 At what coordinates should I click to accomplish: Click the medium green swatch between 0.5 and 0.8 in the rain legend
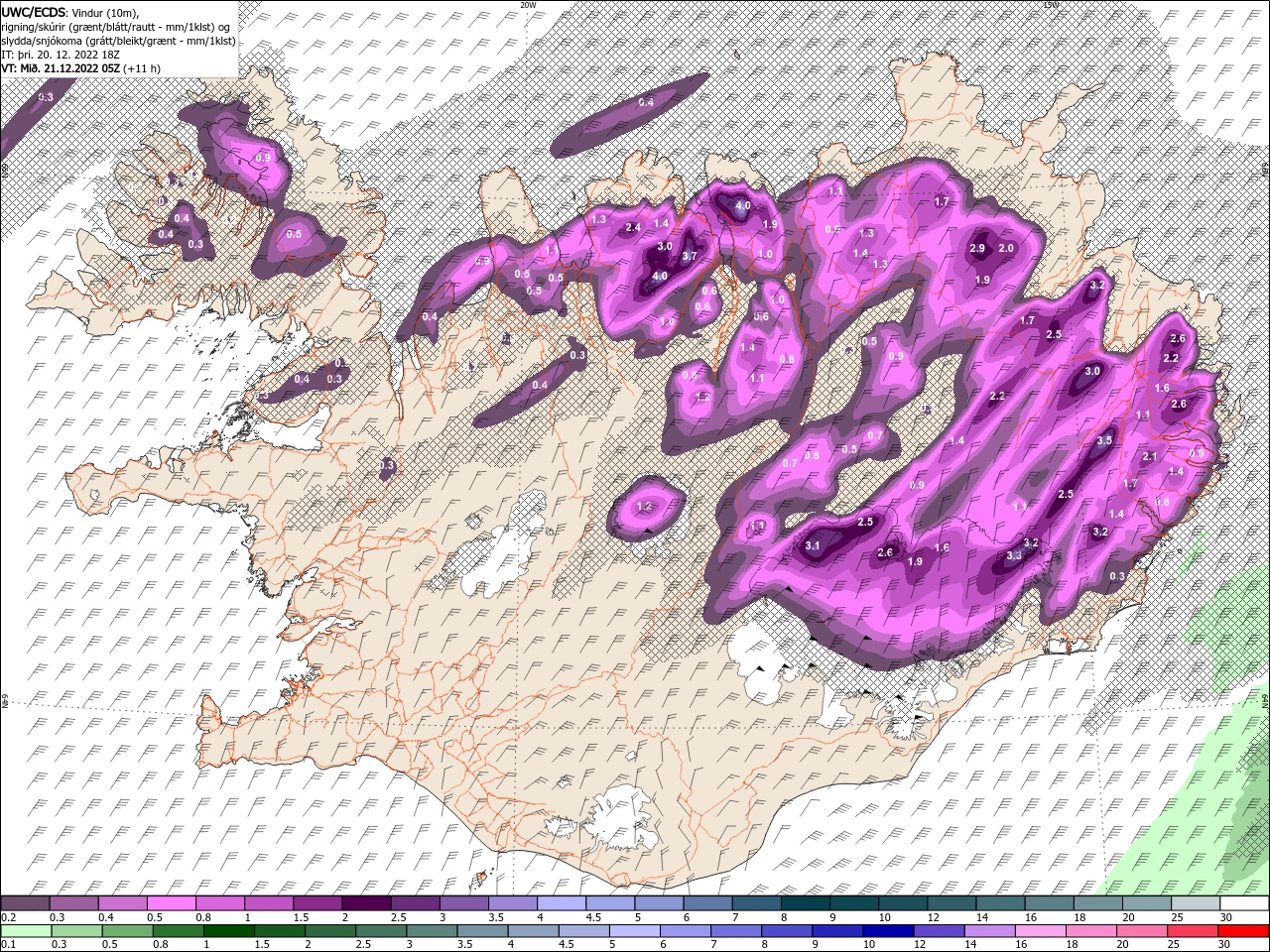click(x=127, y=930)
